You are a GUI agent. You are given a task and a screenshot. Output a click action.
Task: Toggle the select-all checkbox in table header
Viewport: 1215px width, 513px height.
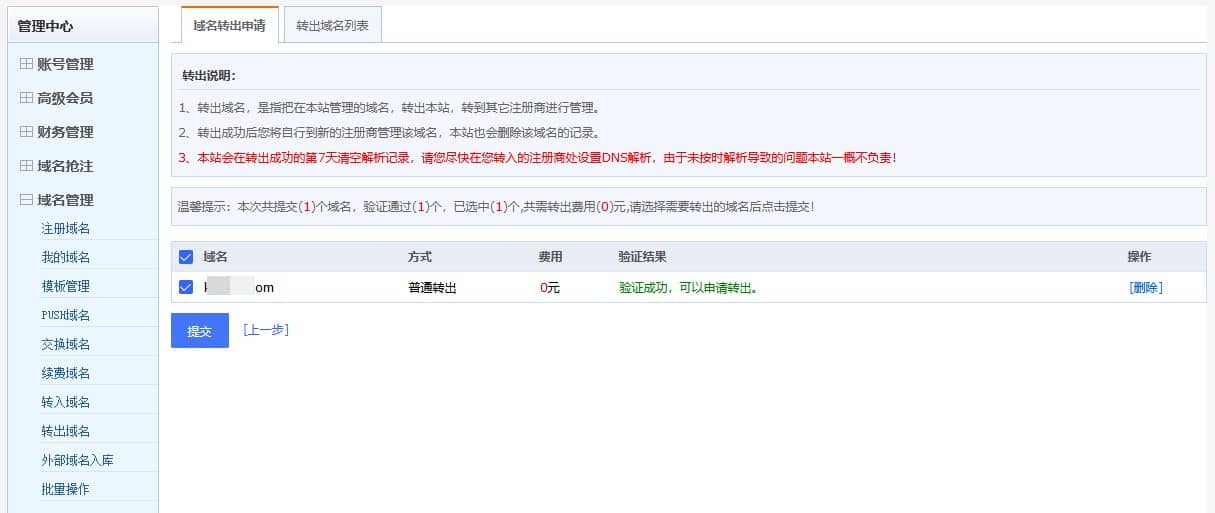(185, 257)
